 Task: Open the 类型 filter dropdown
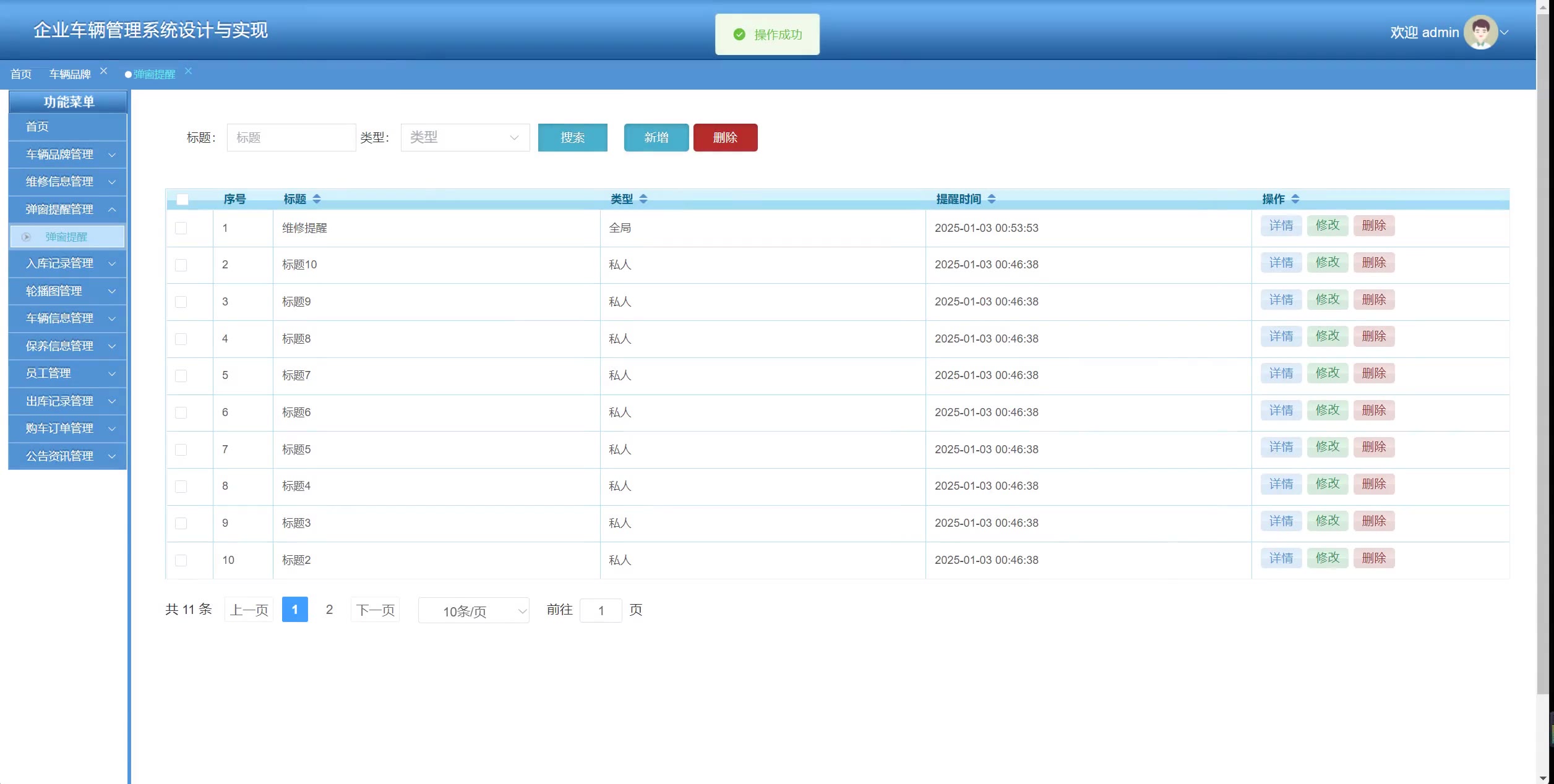(465, 137)
